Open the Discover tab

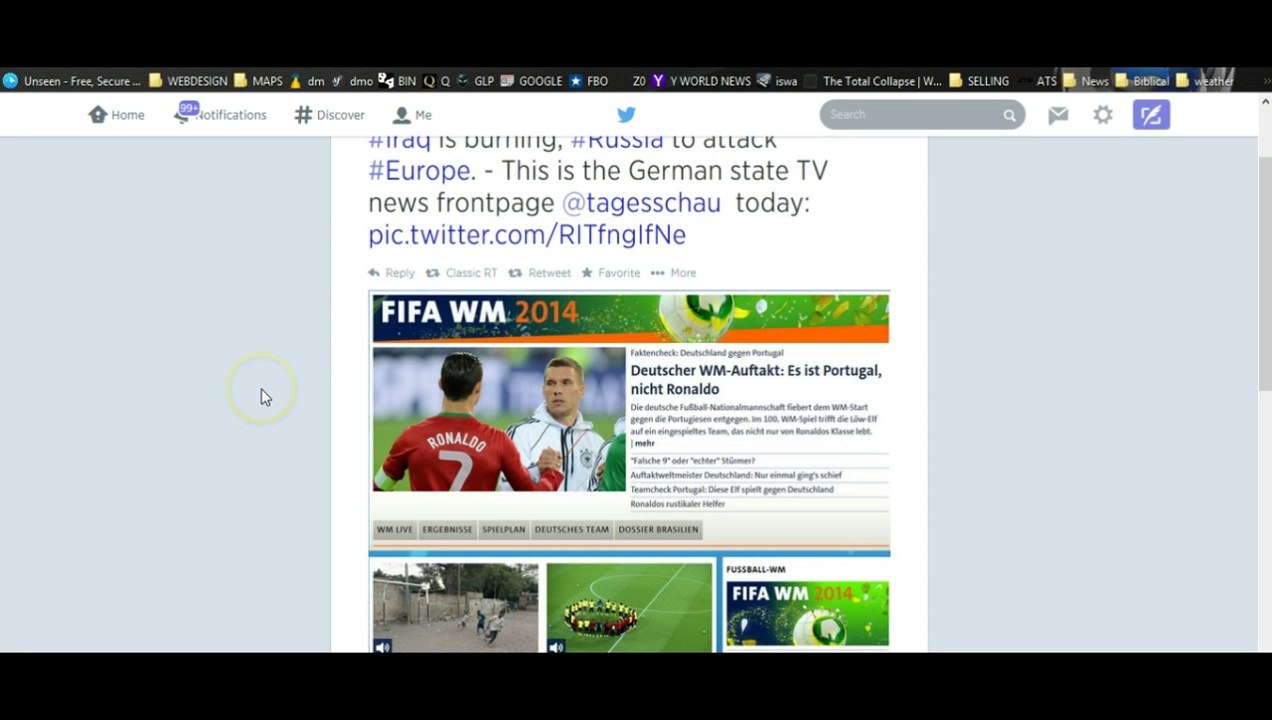click(329, 115)
